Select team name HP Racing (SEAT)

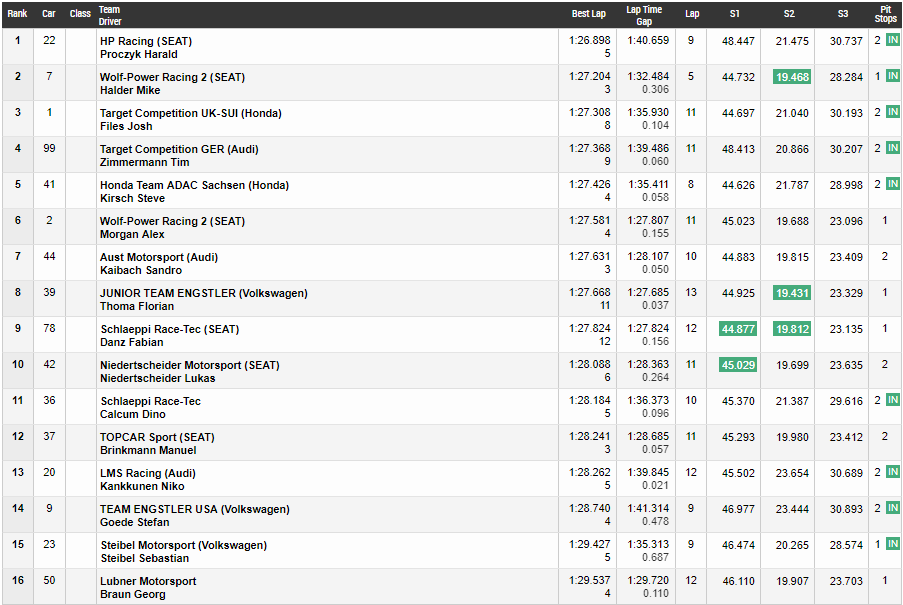[146, 41]
